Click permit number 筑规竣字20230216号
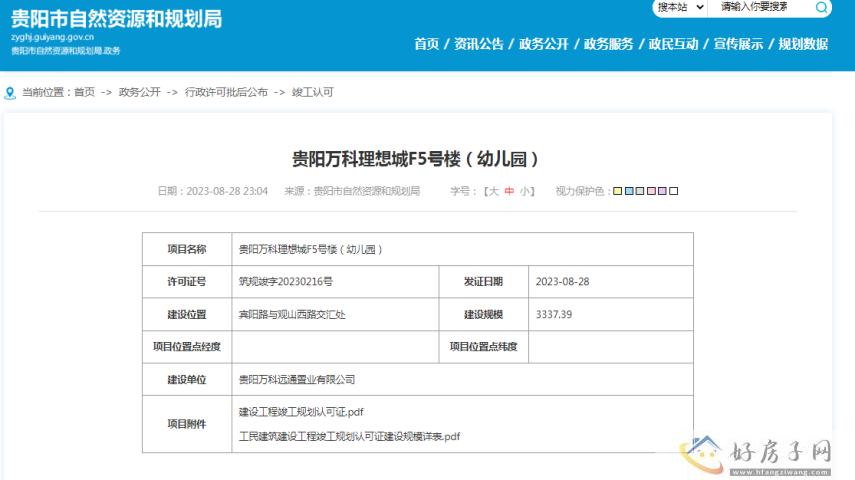Viewport: 855px width, 480px height. [286, 281]
